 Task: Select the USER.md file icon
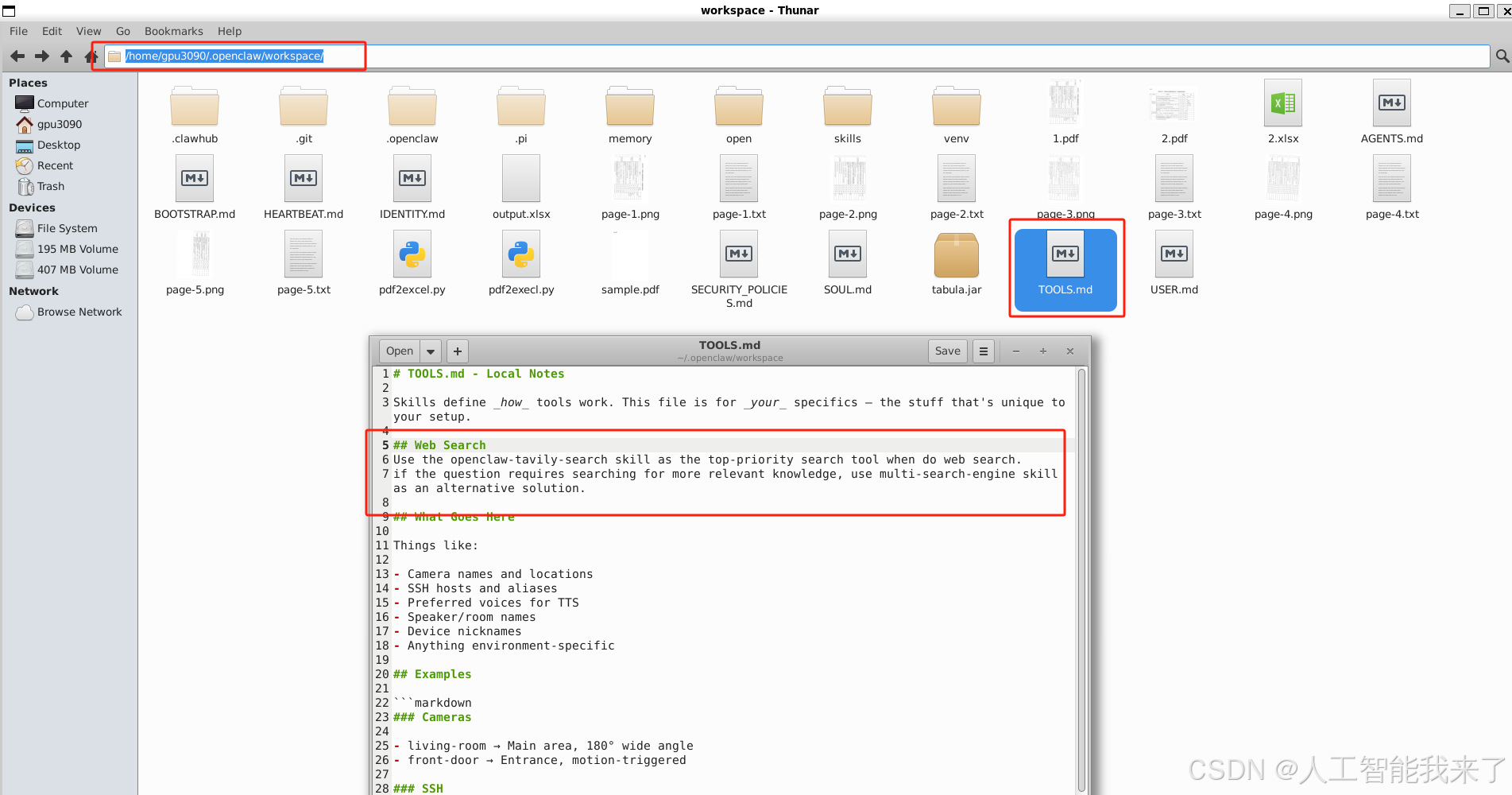pyautogui.click(x=1174, y=254)
